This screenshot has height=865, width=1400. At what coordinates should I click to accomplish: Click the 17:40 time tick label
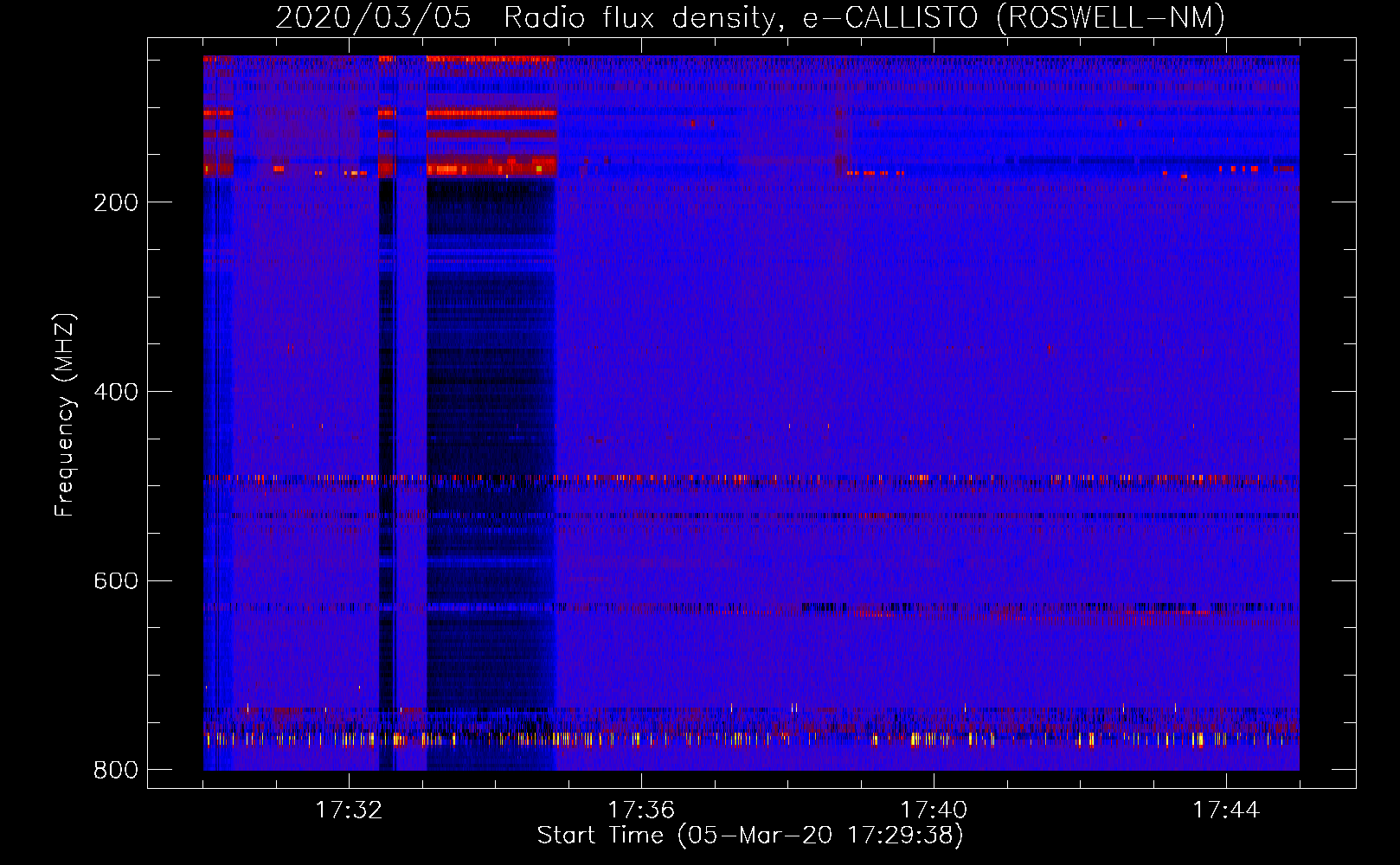[934, 811]
